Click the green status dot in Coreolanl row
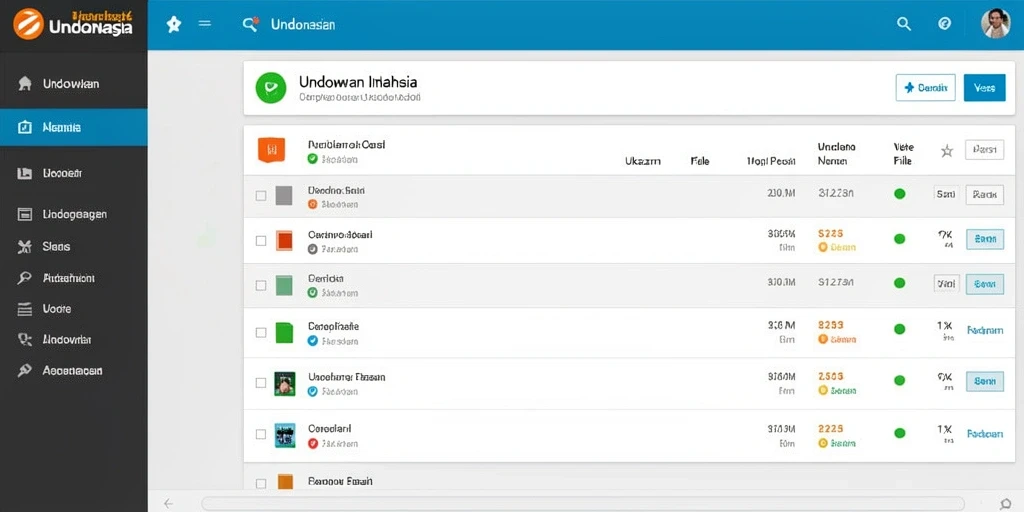Image resolution: width=1024 pixels, height=512 pixels. point(899,432)
